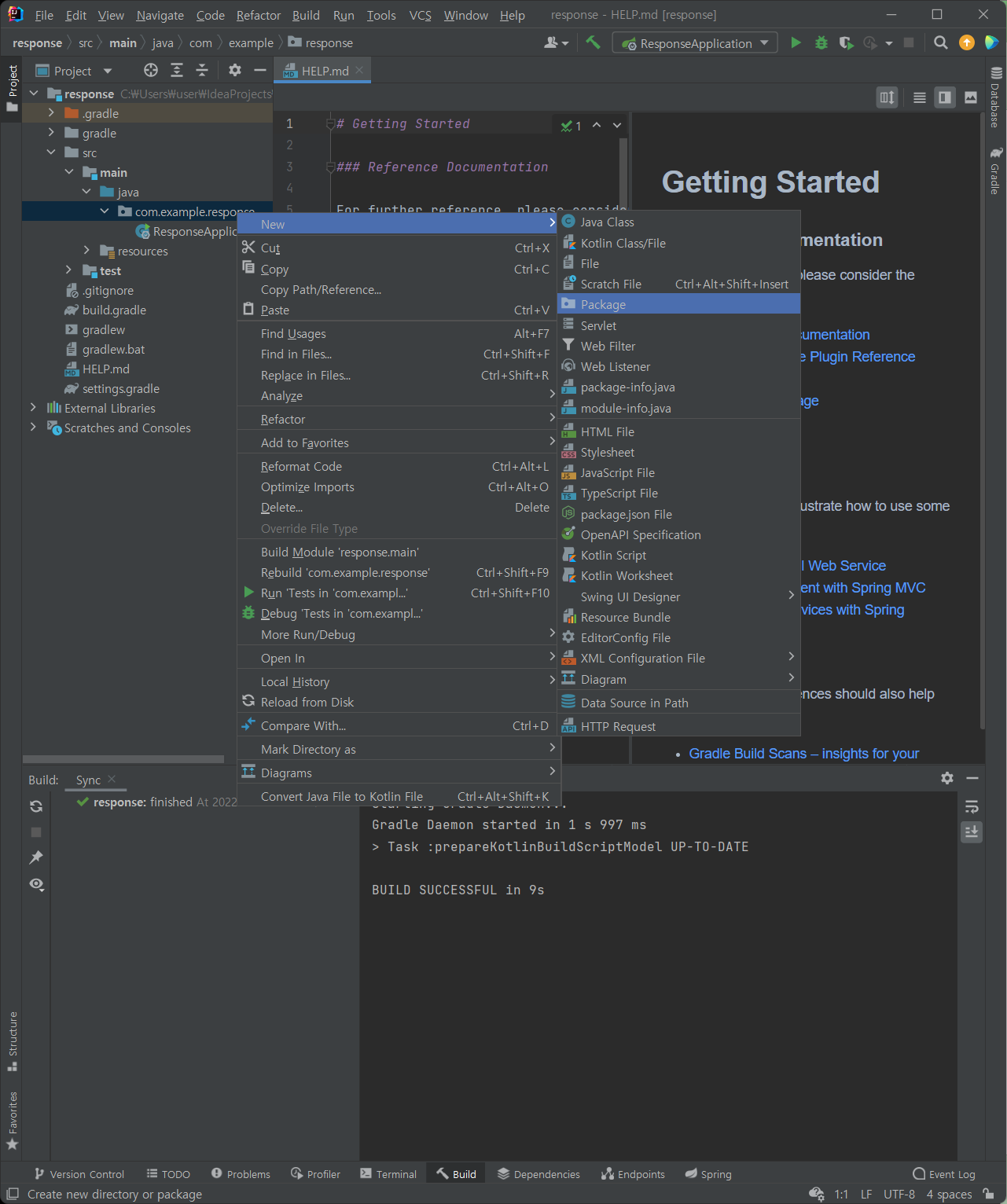Viewport: 1007px width, 1204px height.
Task: Hide the Project tool window
Action: [260, 70]
